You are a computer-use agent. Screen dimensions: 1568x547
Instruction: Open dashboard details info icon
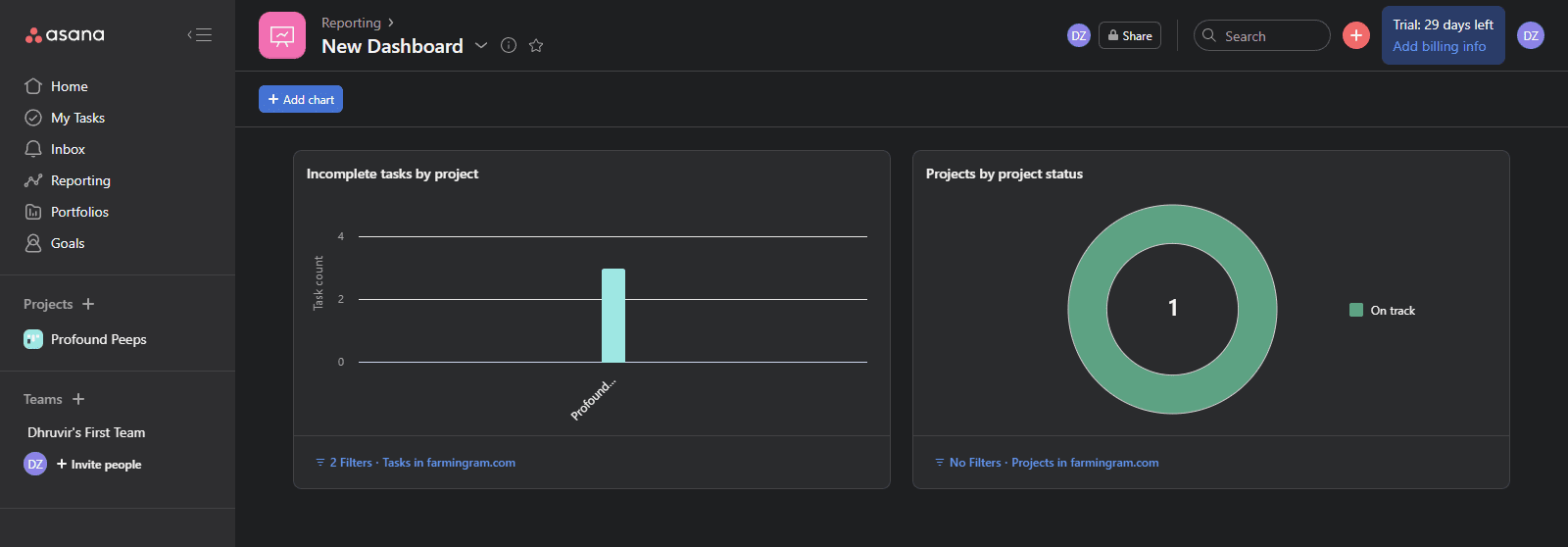coord(509,45)
